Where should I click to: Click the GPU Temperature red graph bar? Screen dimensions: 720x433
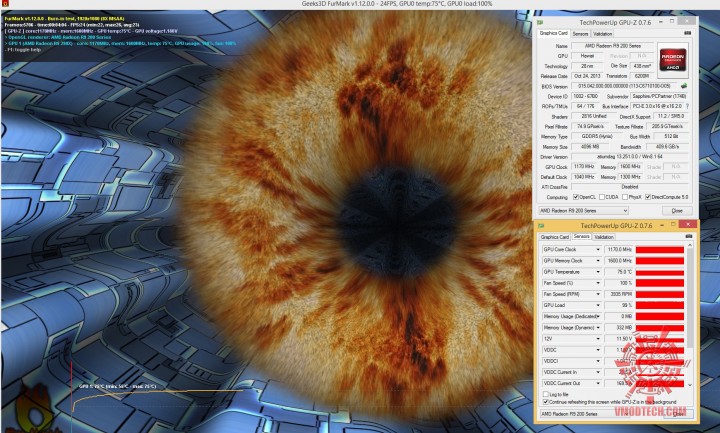coord(660,272)
